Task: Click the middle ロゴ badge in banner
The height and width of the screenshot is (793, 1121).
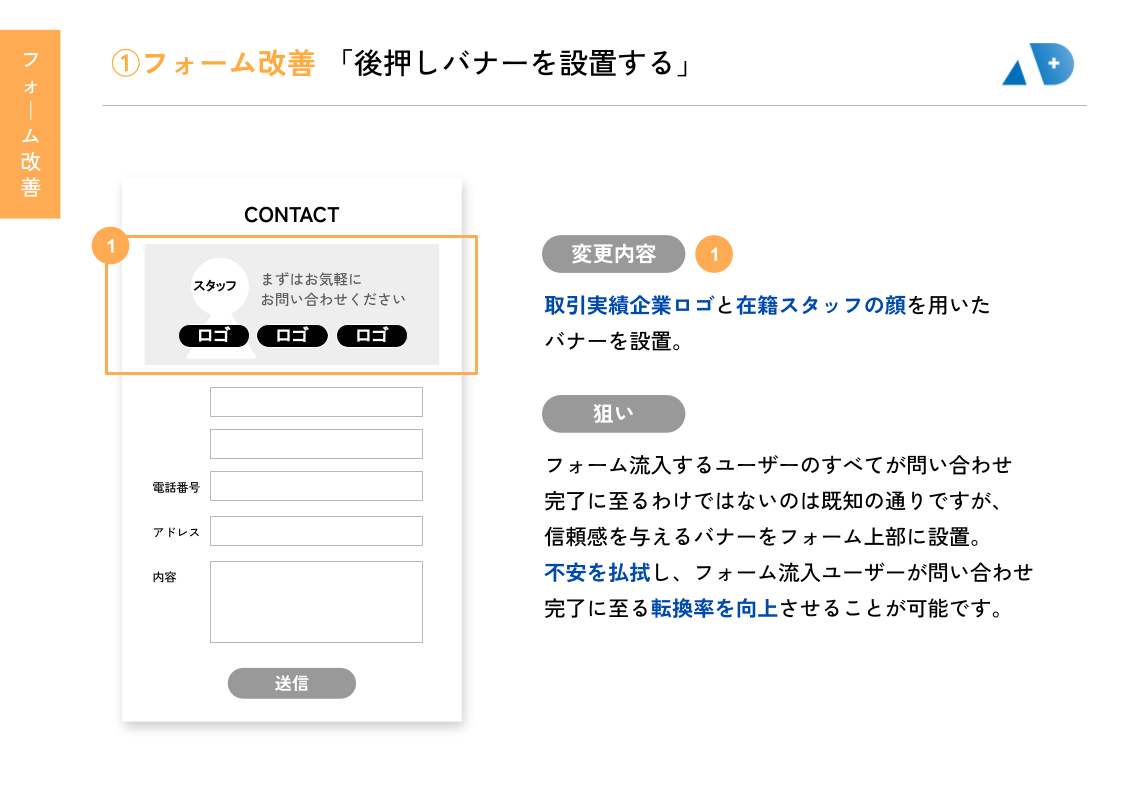Action: click(x=292, y=336)
